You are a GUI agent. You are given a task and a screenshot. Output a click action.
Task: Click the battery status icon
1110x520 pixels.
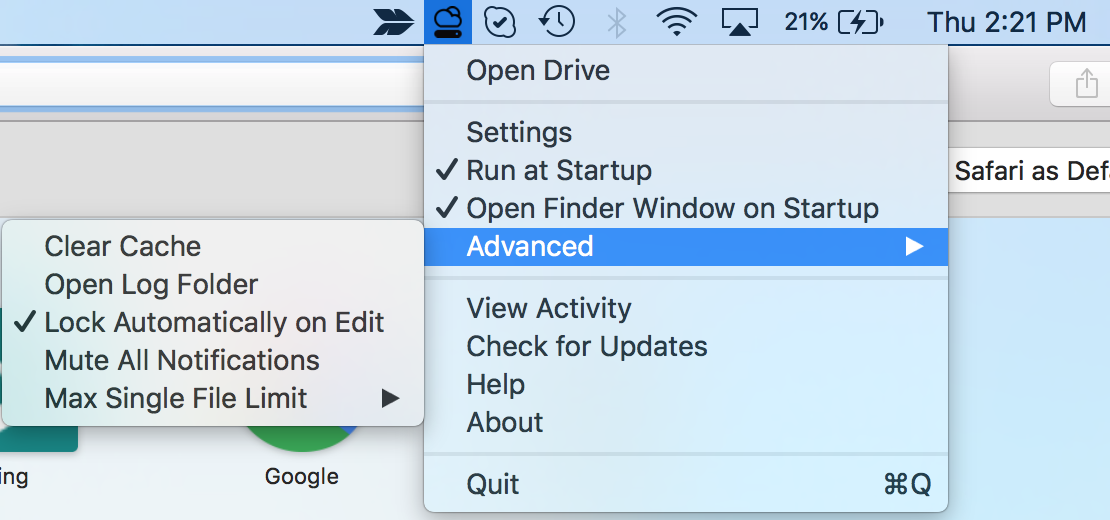pyautogui.click(x=860, y=22)
